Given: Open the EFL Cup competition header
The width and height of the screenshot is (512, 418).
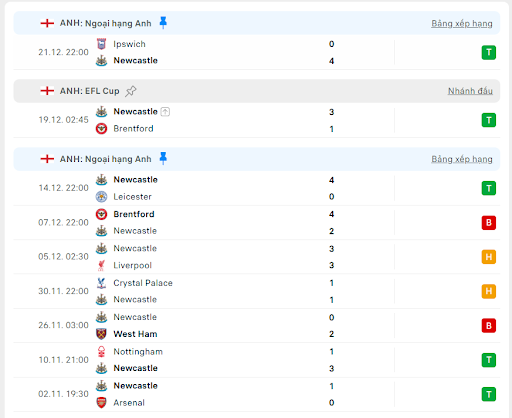Looking at the screenshot, I should coord(257,91).
